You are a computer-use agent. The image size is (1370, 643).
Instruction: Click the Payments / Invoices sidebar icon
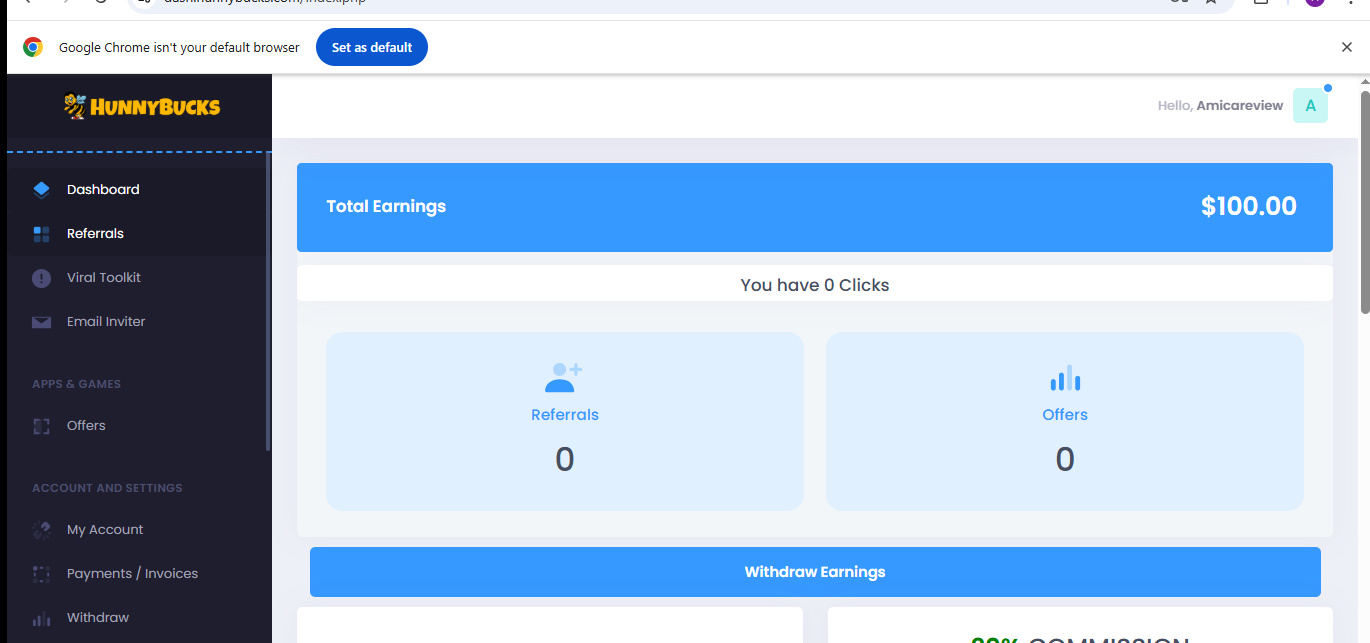coord(41,574)
